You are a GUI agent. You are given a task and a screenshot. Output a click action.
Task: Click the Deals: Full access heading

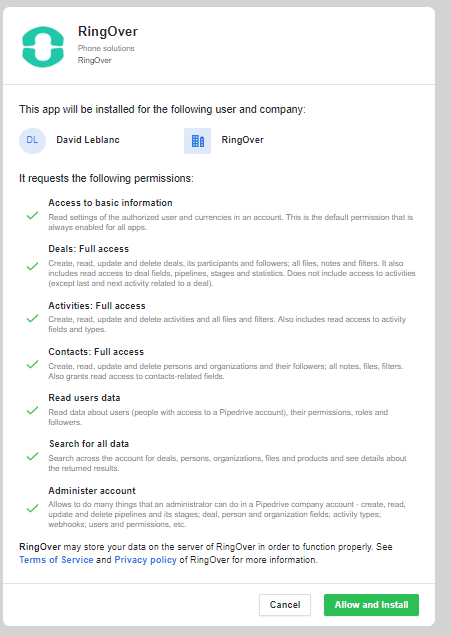tap(89, 249)
